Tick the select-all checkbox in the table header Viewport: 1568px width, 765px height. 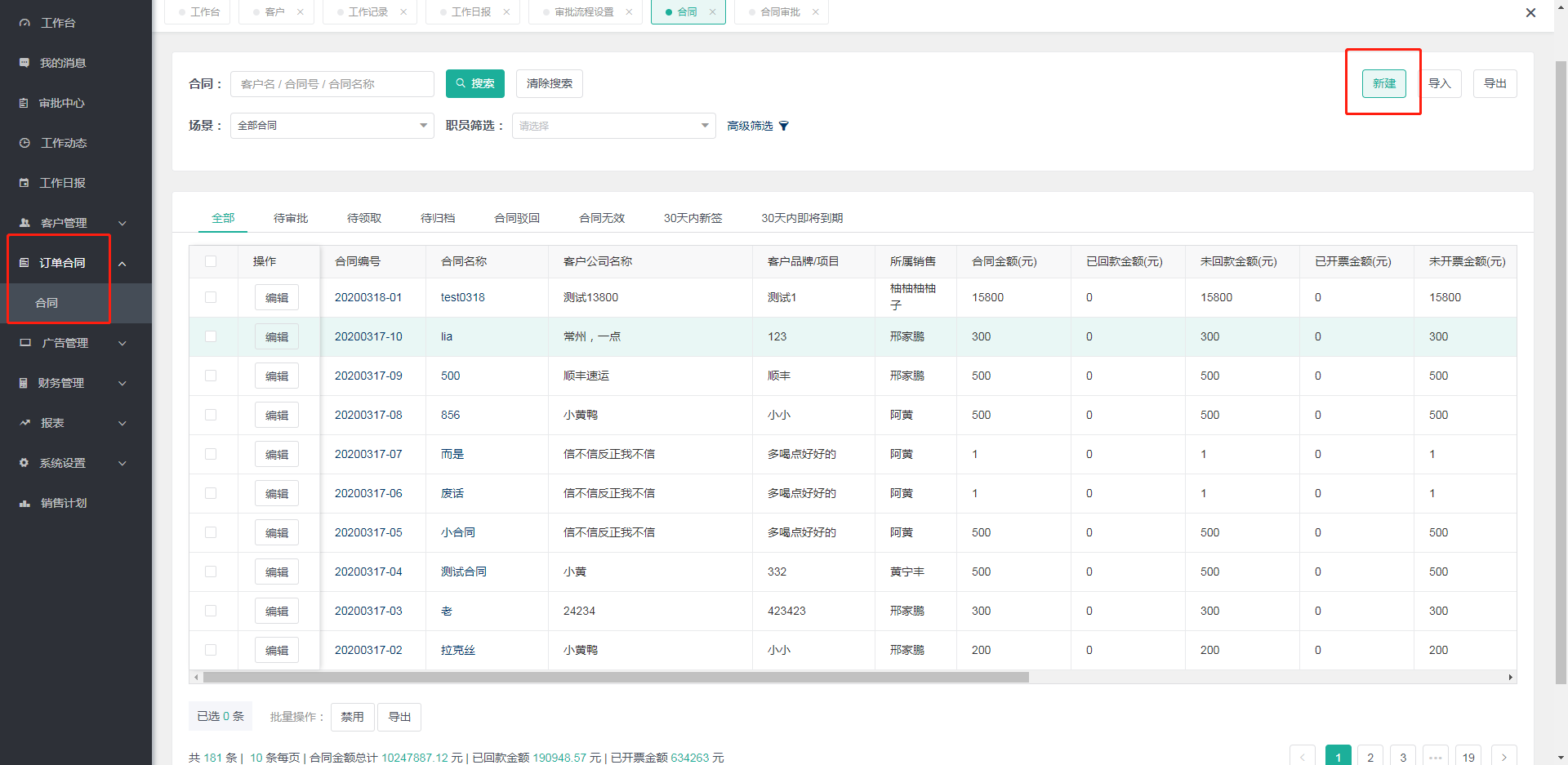[211, 261]
